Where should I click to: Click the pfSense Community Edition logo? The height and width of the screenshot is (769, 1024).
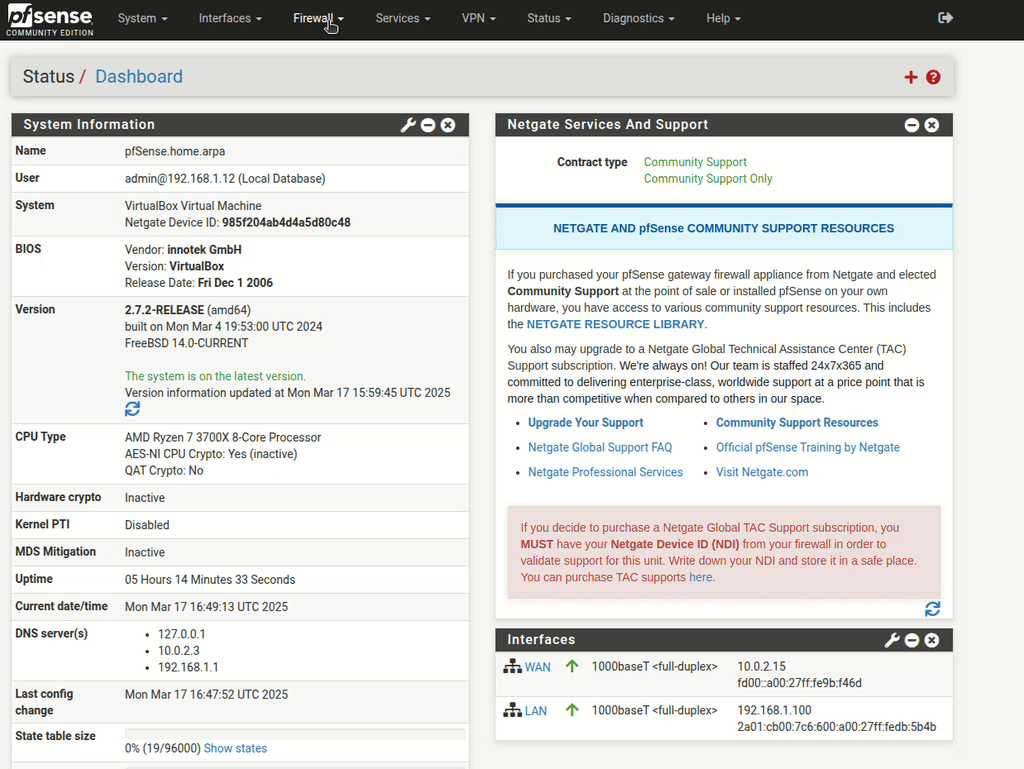pos(49,19)
